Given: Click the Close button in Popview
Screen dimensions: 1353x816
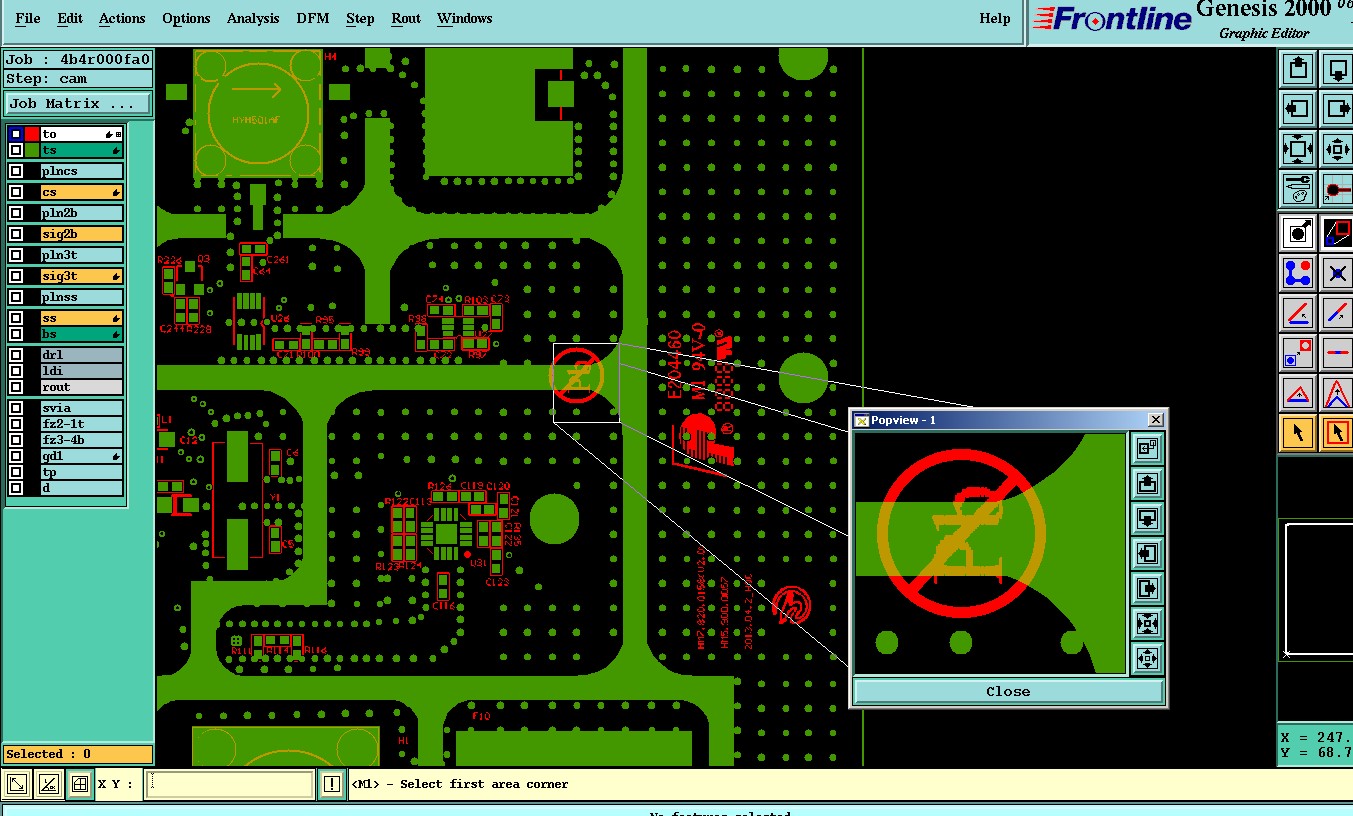Looking at the screenshot, I should pos(1008,691).
